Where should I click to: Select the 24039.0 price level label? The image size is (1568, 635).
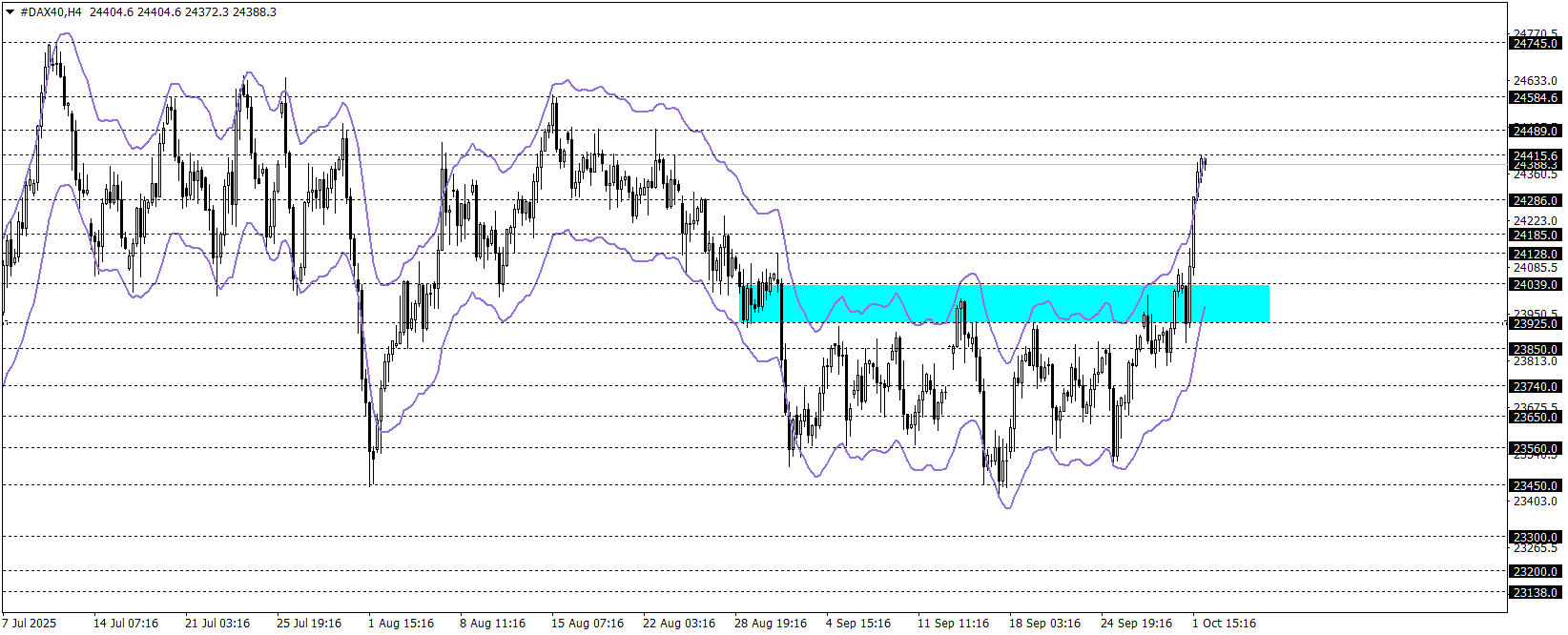[x=1536, y=285]
